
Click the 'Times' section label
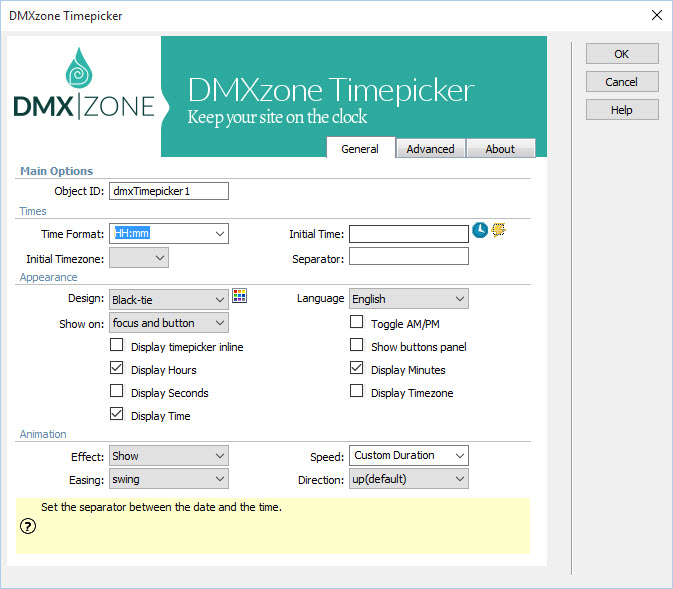(x=33, y=211)
